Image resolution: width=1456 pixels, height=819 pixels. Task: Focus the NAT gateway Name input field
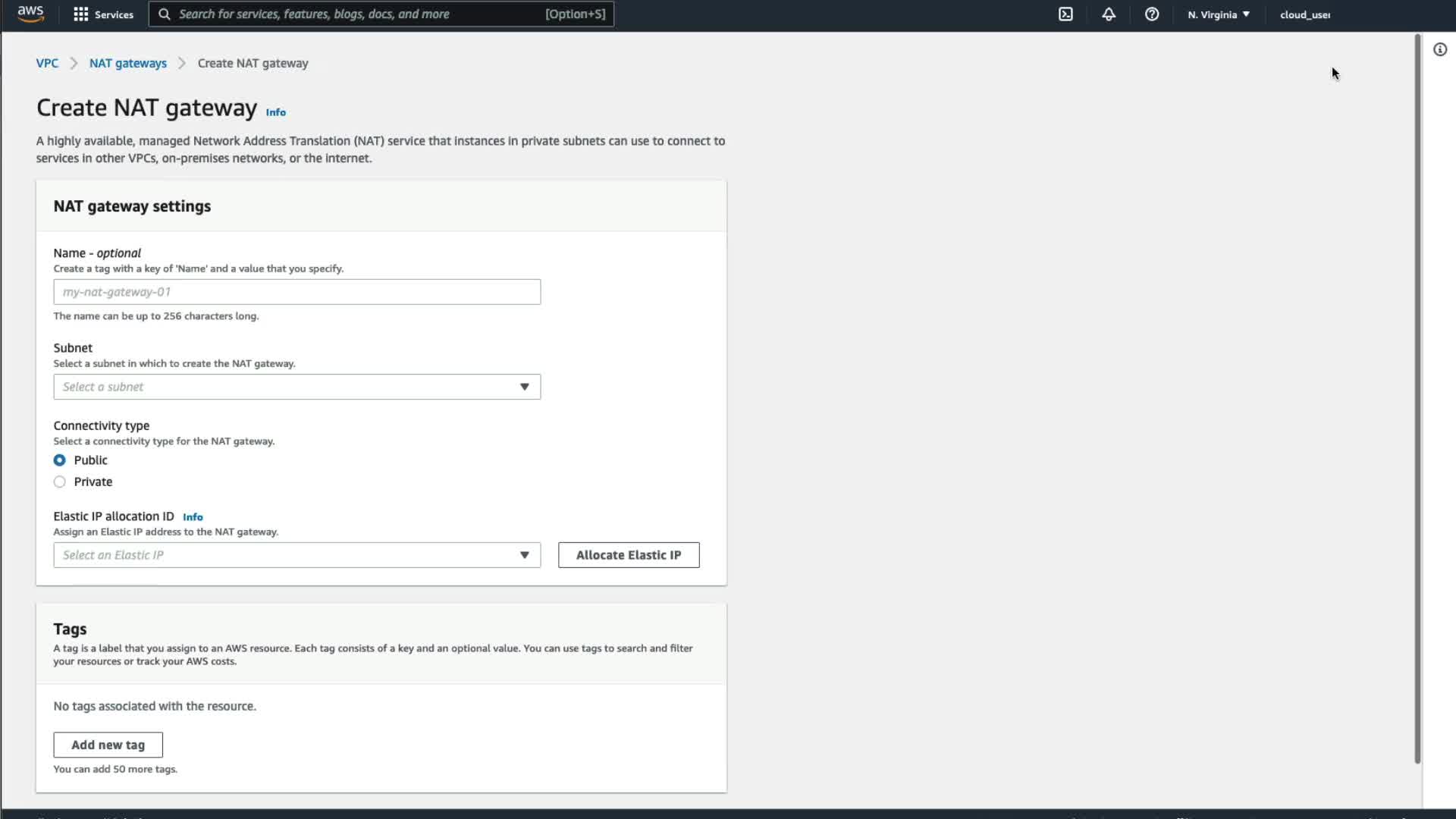coord(297,292)
